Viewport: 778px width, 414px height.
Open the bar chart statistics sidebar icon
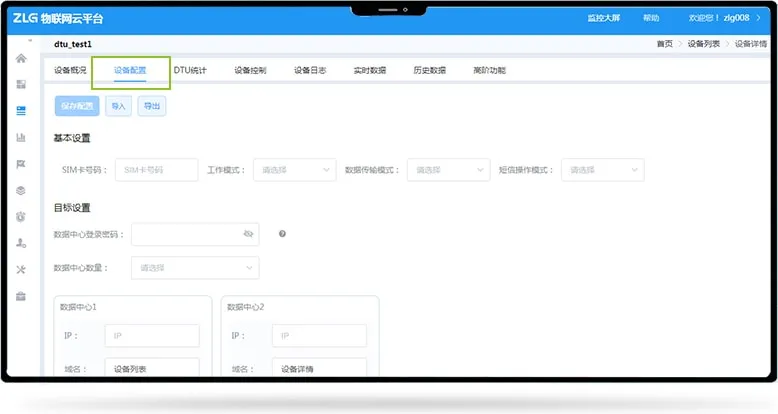tap(21, 137)
